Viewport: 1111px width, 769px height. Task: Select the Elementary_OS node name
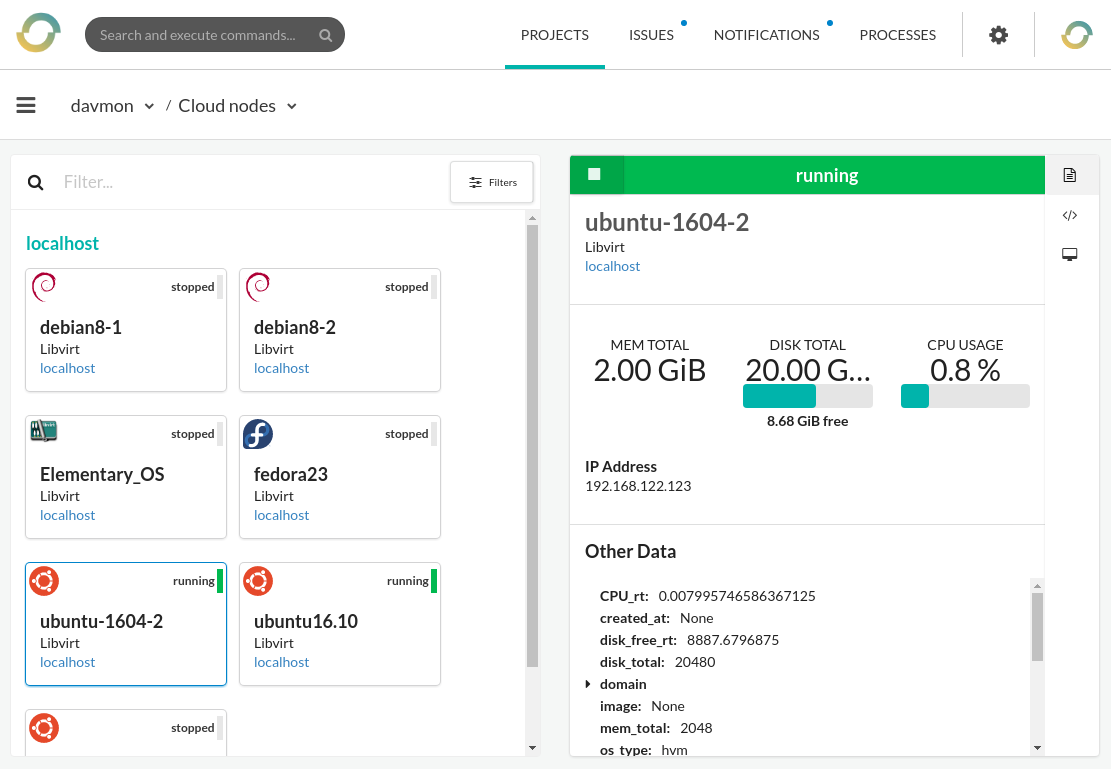[x=102, y=474]
